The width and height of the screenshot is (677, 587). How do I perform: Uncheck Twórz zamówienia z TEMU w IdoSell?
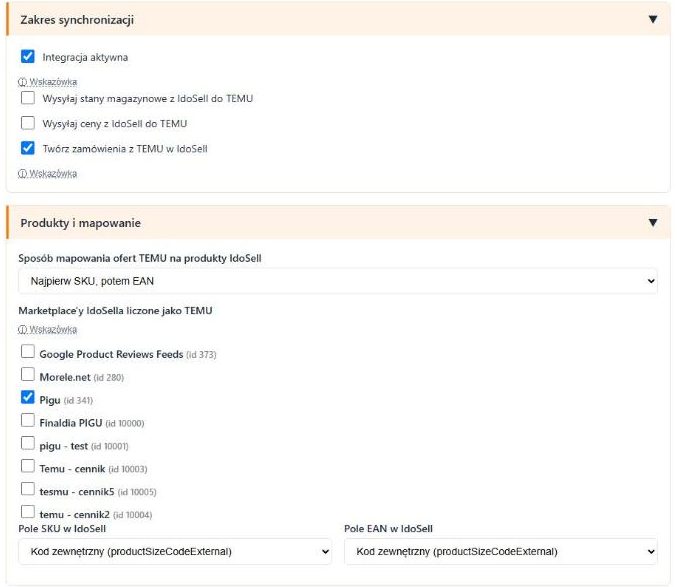coord(28,148)
